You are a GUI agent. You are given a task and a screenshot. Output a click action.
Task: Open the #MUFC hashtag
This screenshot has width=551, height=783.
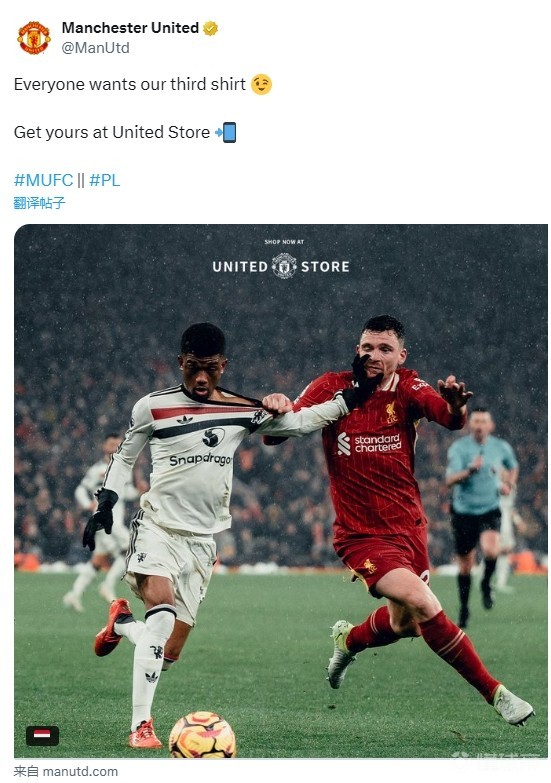coord(43,180)
